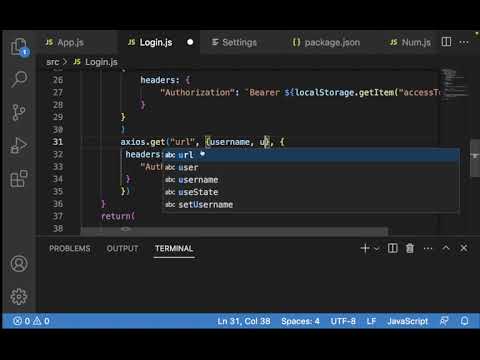Switch to the Num.js tab

[411, 42]
